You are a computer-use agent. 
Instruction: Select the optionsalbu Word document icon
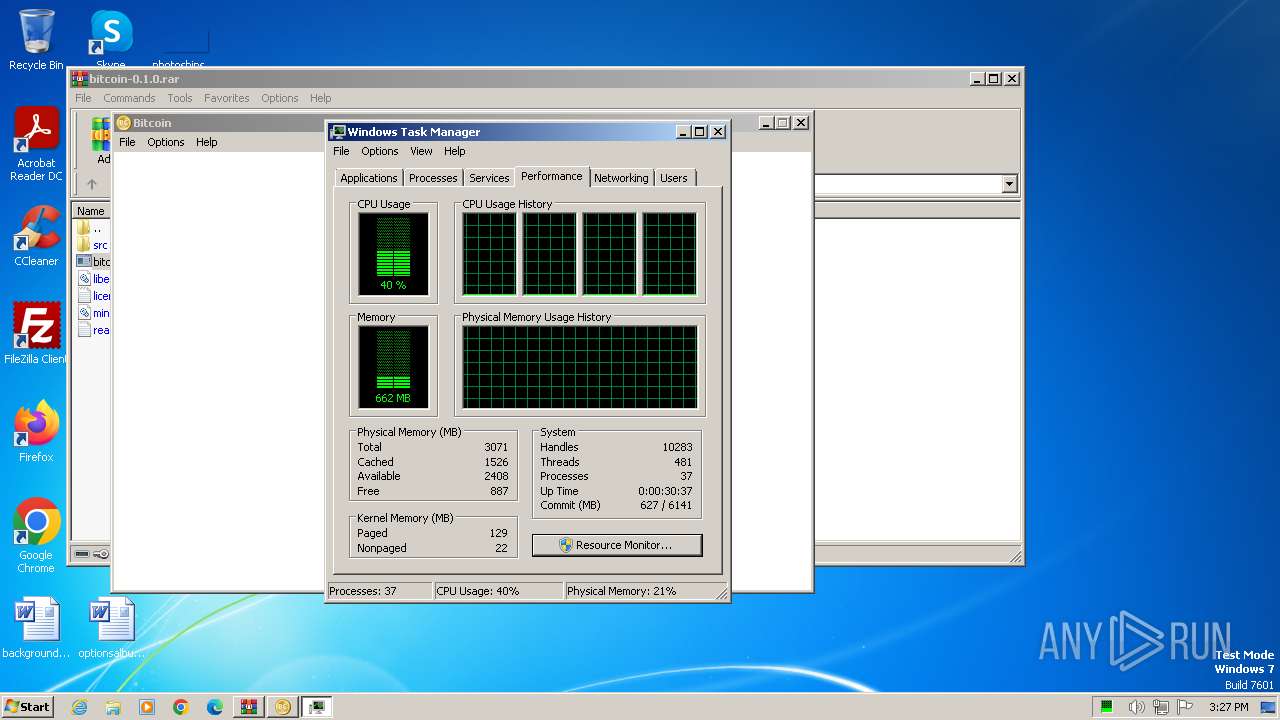(x=110, y=628)
